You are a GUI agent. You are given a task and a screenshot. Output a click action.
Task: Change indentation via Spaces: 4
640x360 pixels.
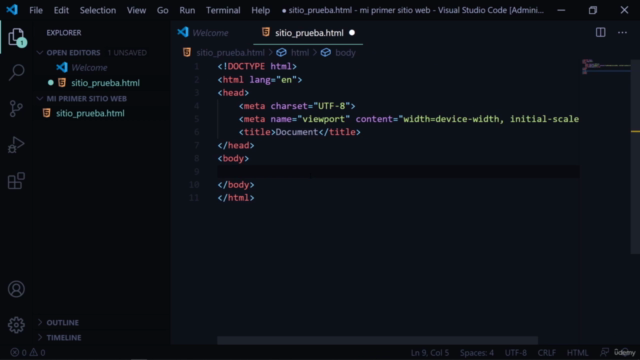477,353
